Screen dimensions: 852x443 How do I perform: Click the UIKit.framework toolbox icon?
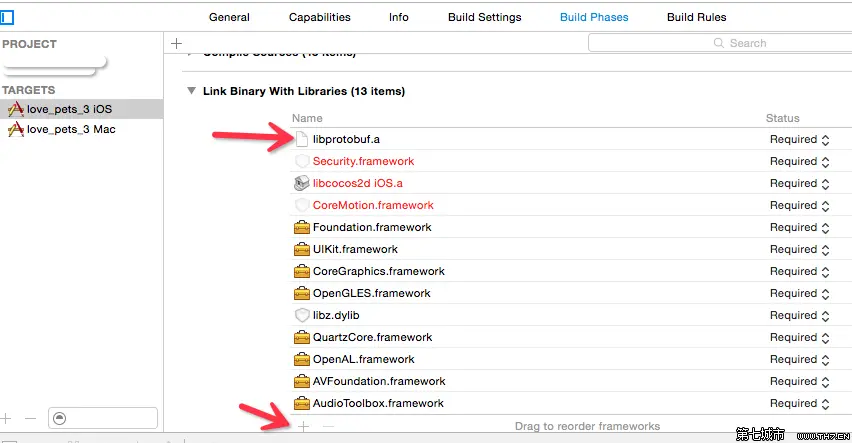pos(302,249)
